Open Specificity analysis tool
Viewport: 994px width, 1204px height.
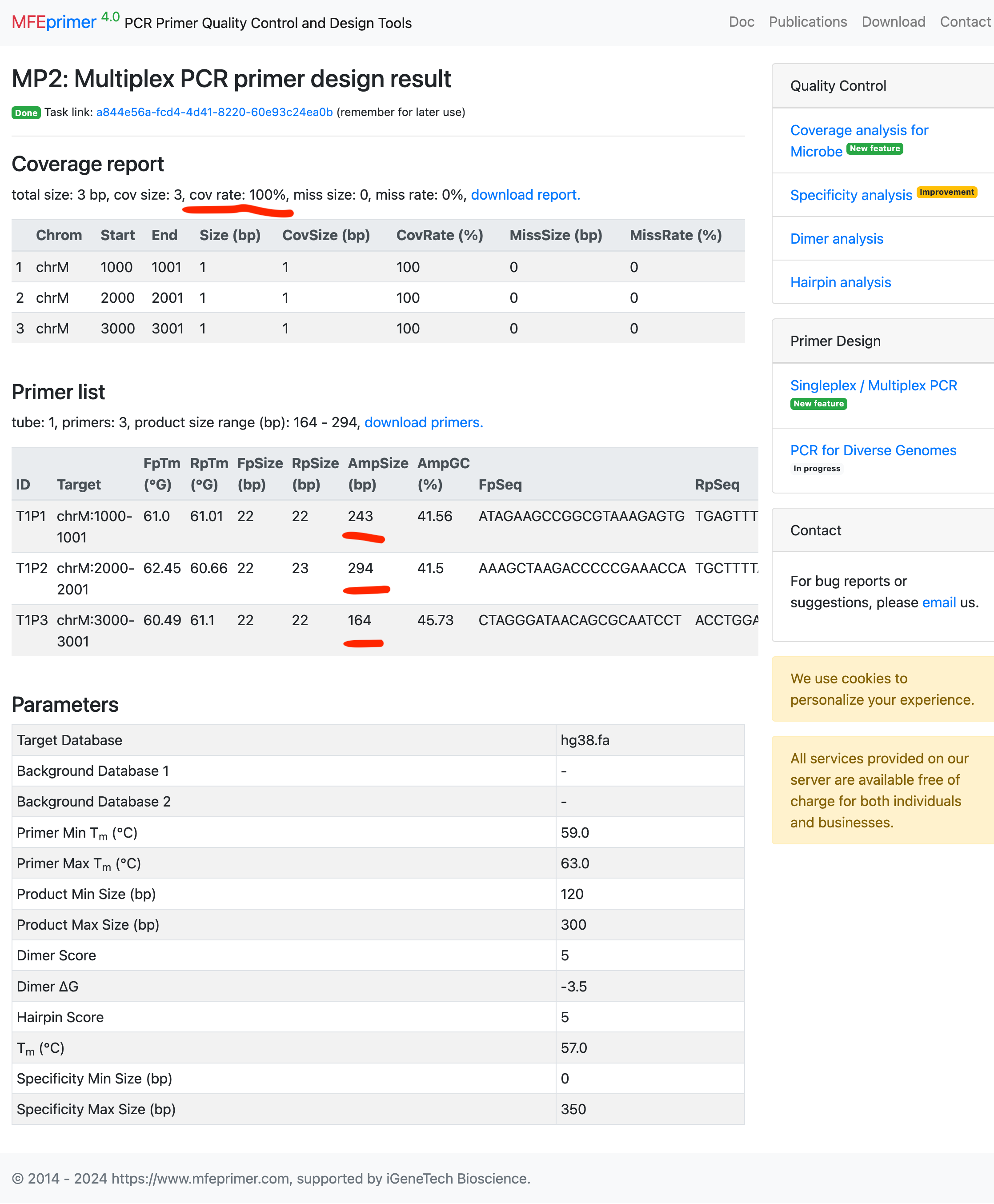[850, 195]
